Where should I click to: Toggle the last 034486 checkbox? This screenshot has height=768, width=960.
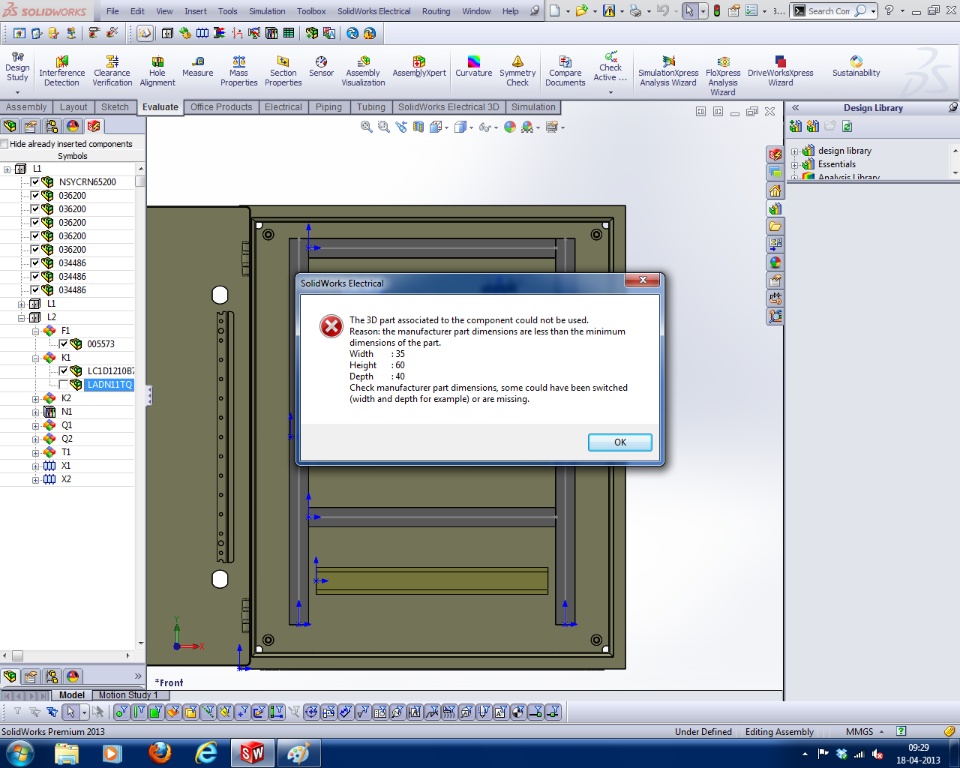35,290
